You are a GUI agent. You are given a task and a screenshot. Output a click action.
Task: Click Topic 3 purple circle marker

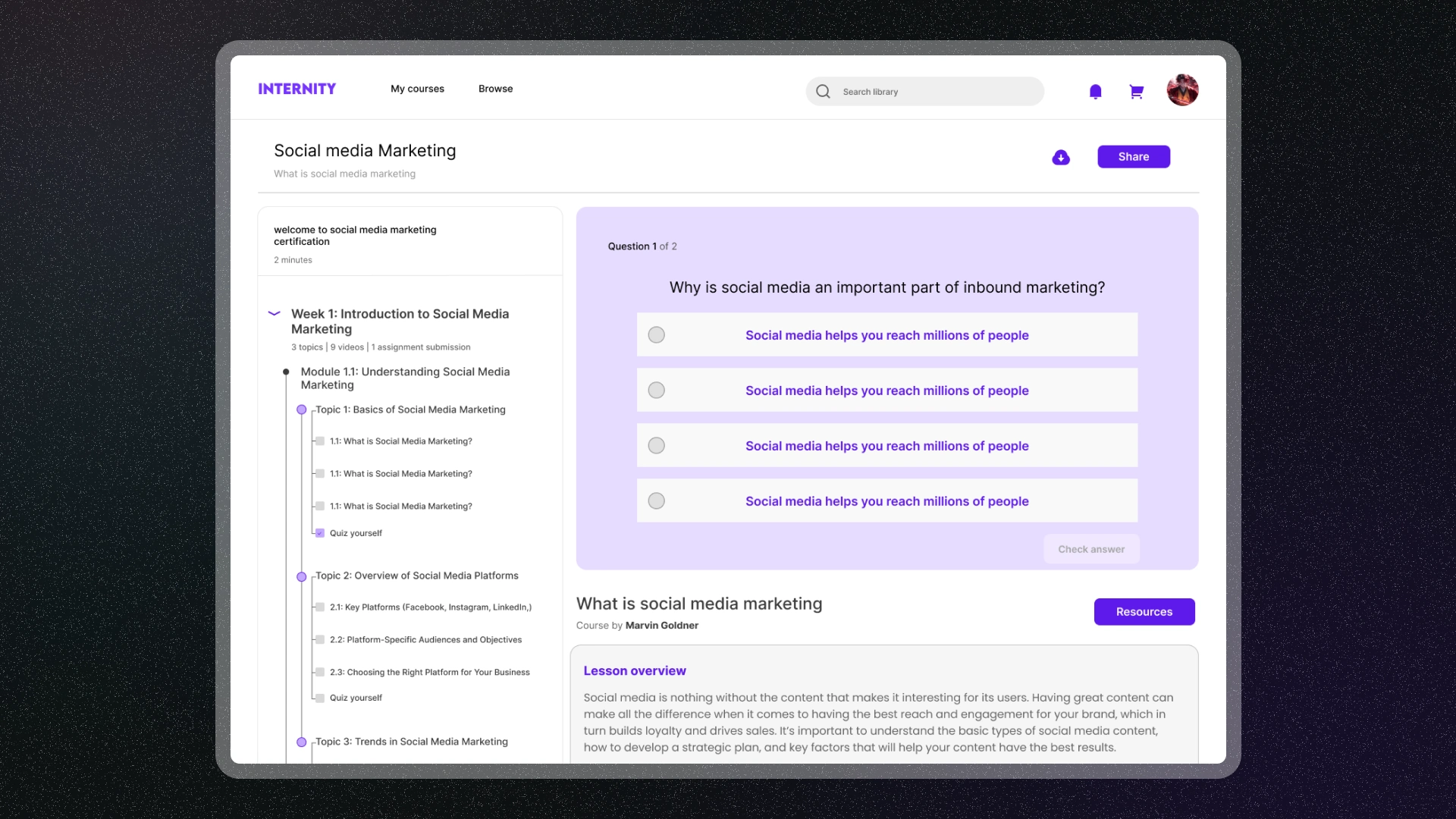302,742
